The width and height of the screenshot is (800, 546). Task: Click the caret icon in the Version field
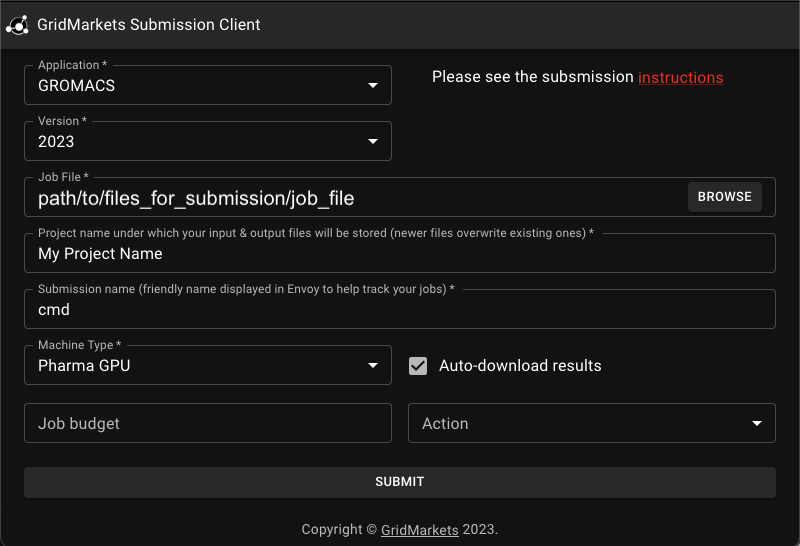pos(373,141)
